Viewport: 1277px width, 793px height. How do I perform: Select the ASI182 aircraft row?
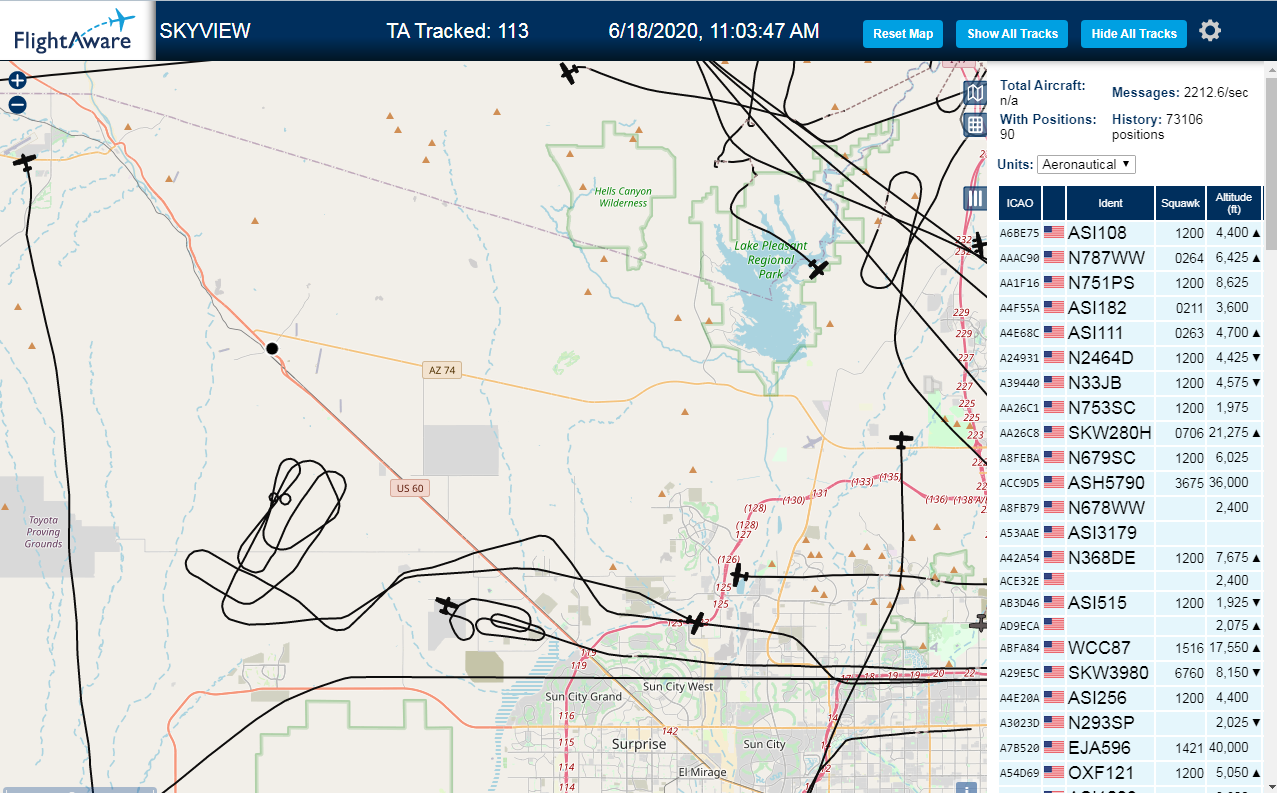[1130, 307]
